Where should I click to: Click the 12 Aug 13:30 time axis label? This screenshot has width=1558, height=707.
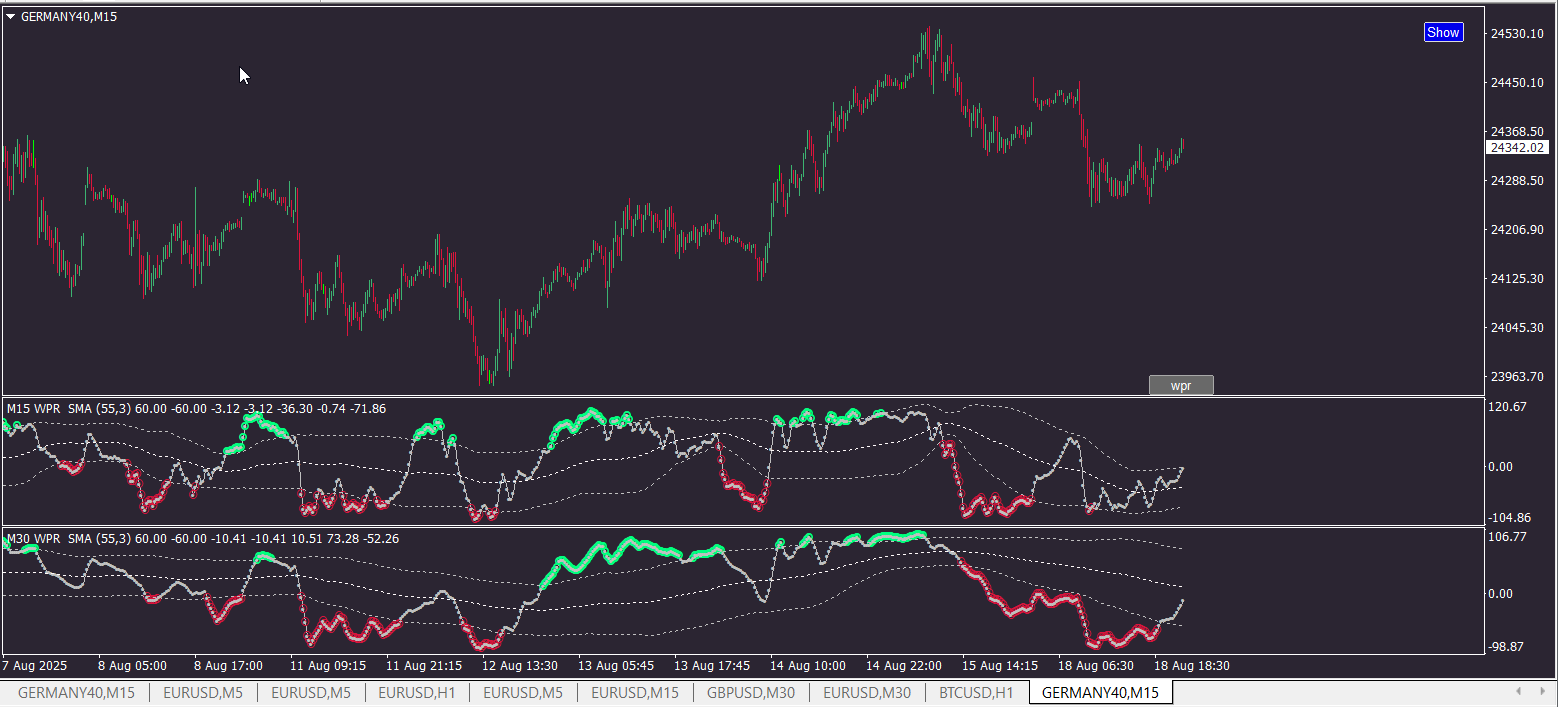click(x=519, y=665)
